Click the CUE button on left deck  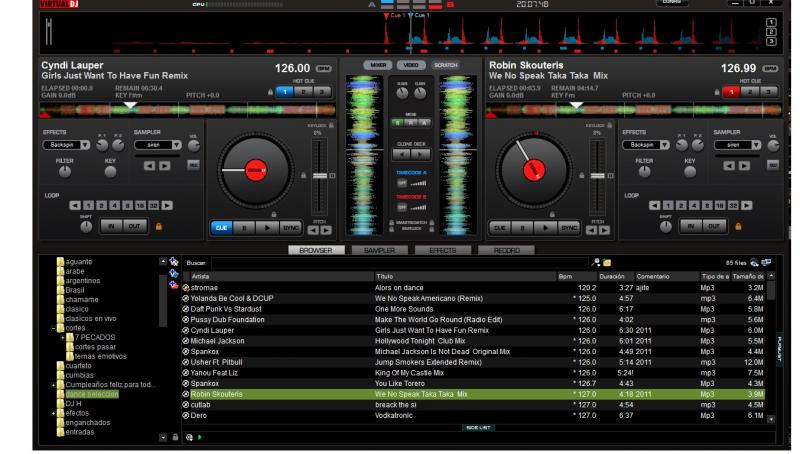(221, 227)
